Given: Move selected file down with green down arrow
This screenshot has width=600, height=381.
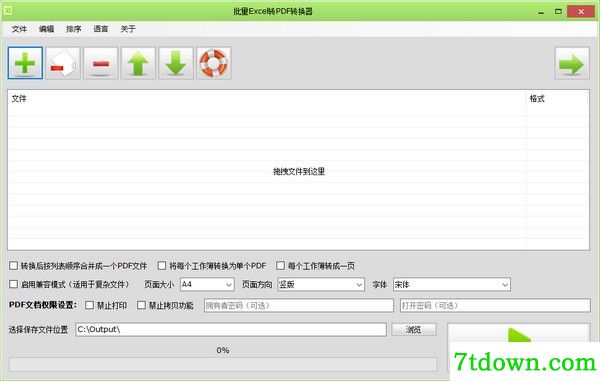Looking at the screenshot, I should click(x=176, y=63).
